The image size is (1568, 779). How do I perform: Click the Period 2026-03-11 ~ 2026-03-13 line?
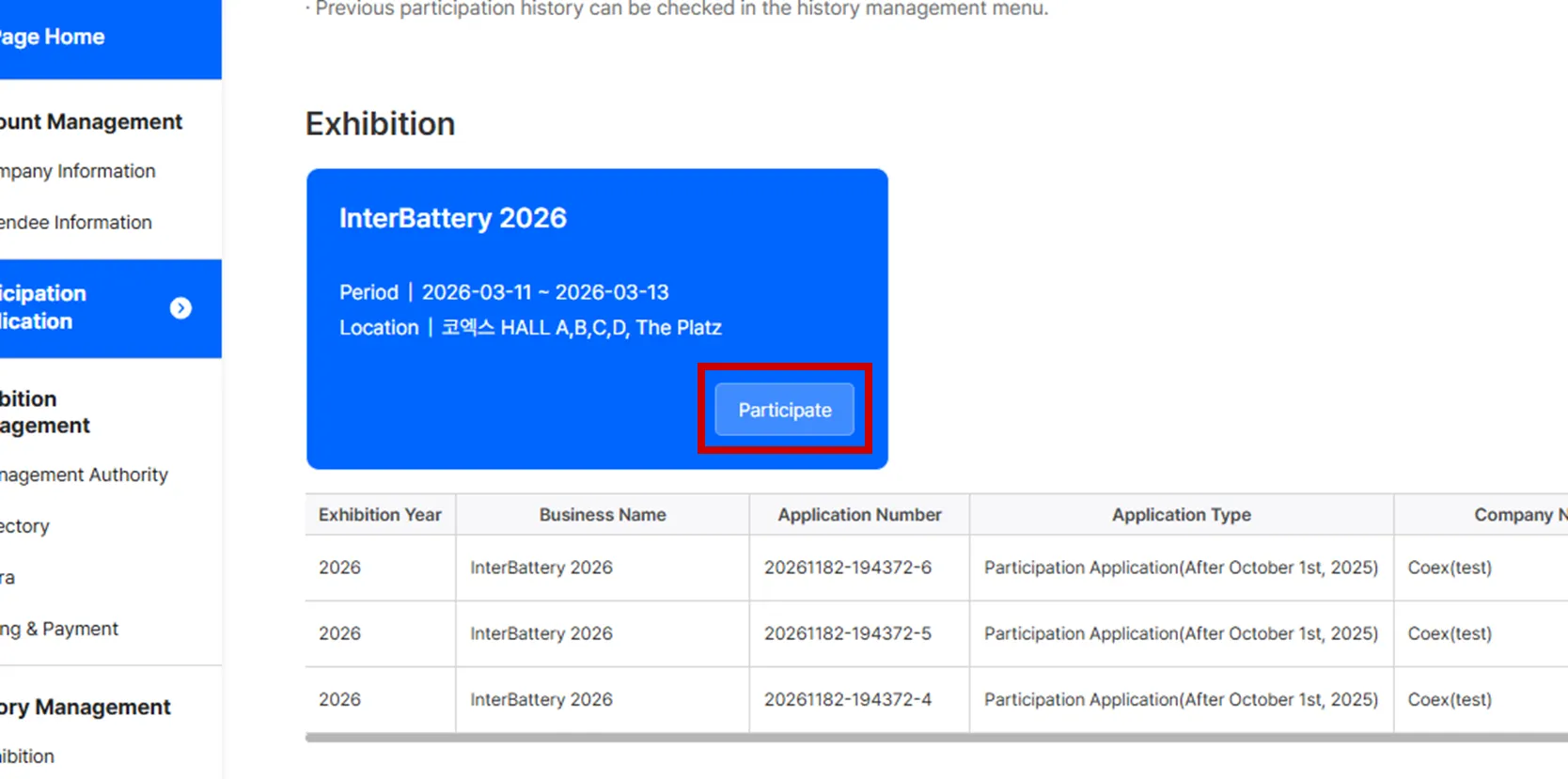pyautogui.click(x=504, y=292)
